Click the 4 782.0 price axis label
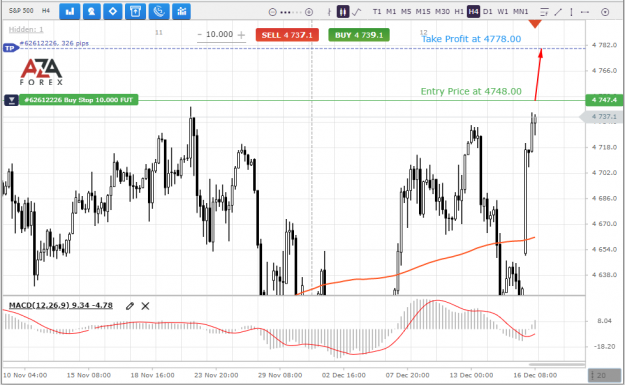Screen dimensions: 625x385 [604, 45]
